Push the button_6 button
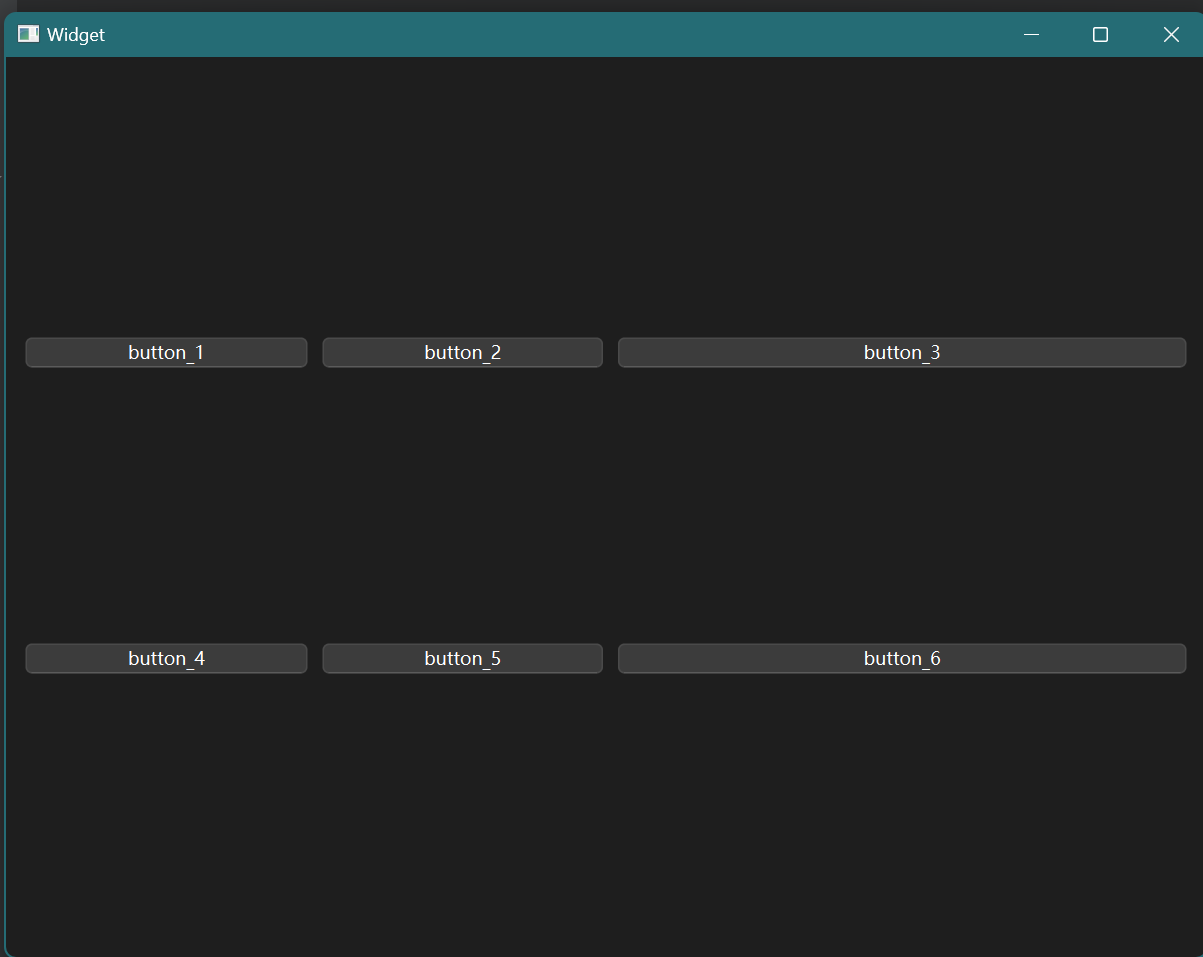This screenshot has width=1203, height=957. point(901,659)
